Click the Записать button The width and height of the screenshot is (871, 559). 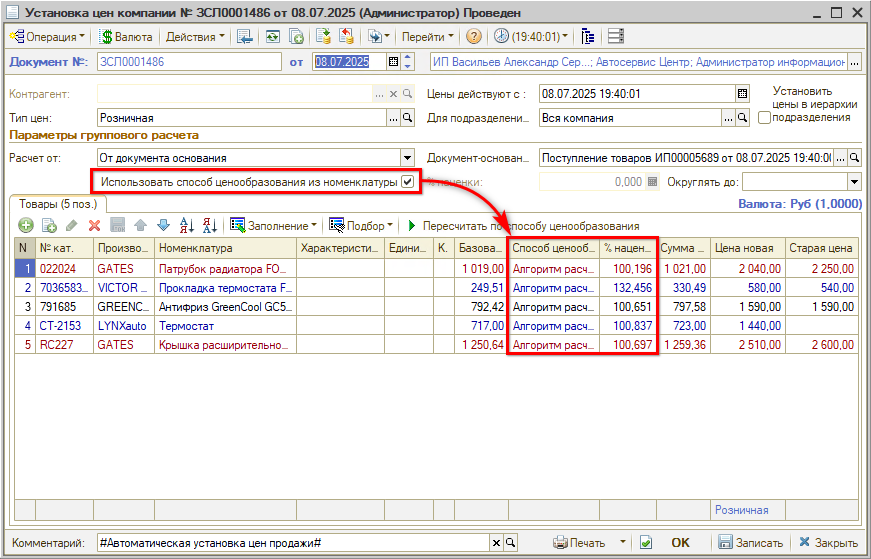[x=749, y=543]
